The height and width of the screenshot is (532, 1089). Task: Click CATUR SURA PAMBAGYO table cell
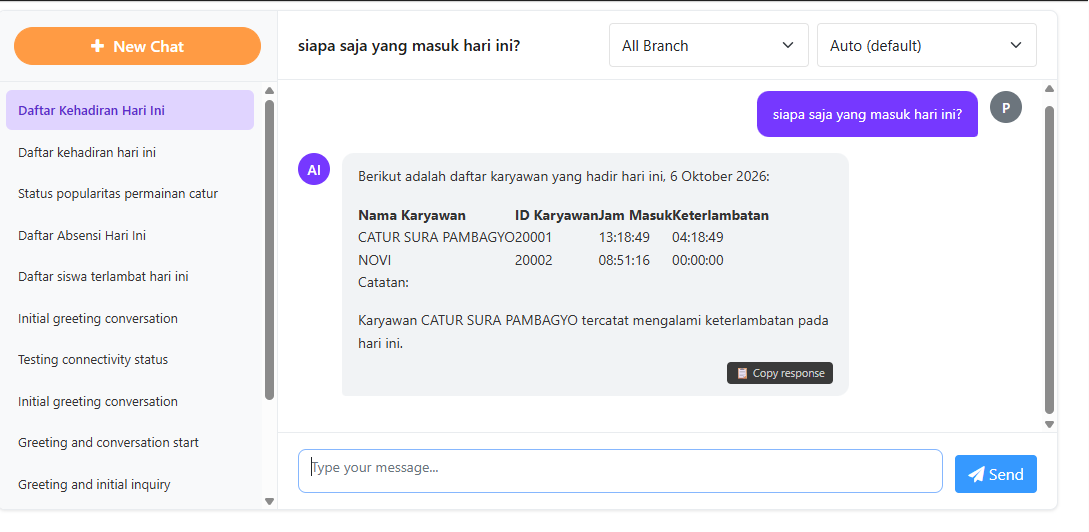tap(436, 238)
